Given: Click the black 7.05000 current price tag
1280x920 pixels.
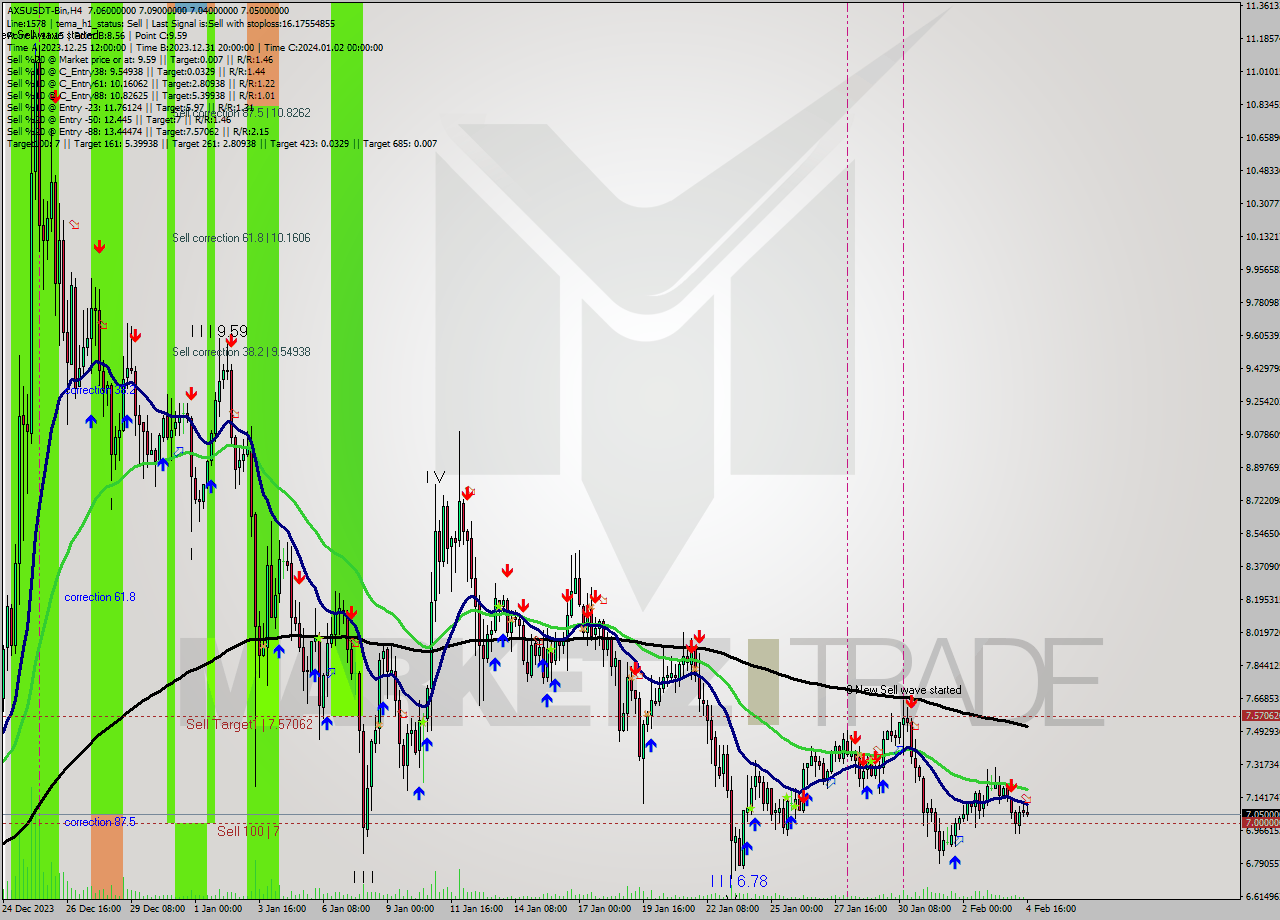Looking at the screenshot, I should [1260, 814].
